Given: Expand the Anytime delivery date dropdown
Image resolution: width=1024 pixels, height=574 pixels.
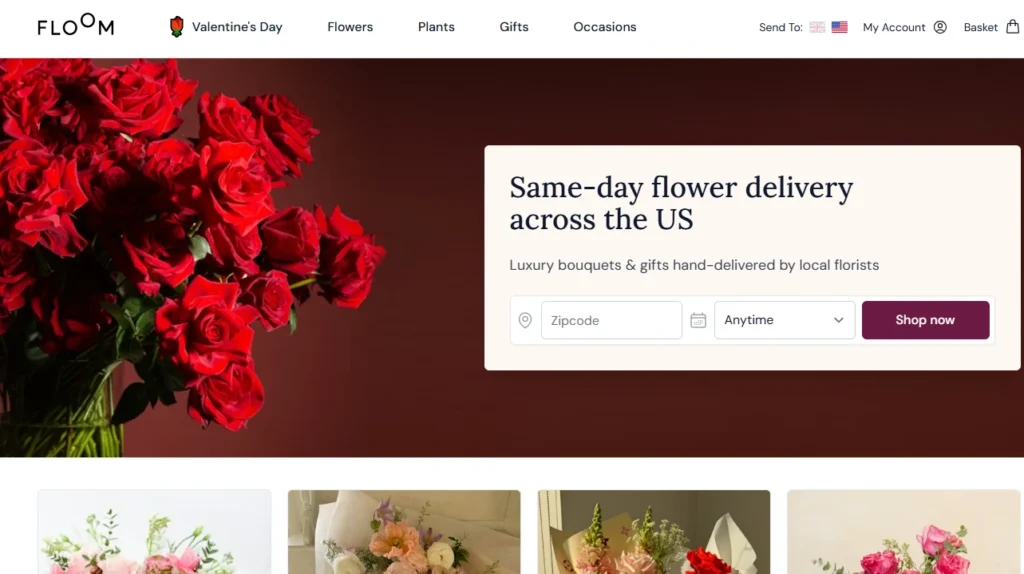Looking at the screenshot, I should click(x=784, y=320).
